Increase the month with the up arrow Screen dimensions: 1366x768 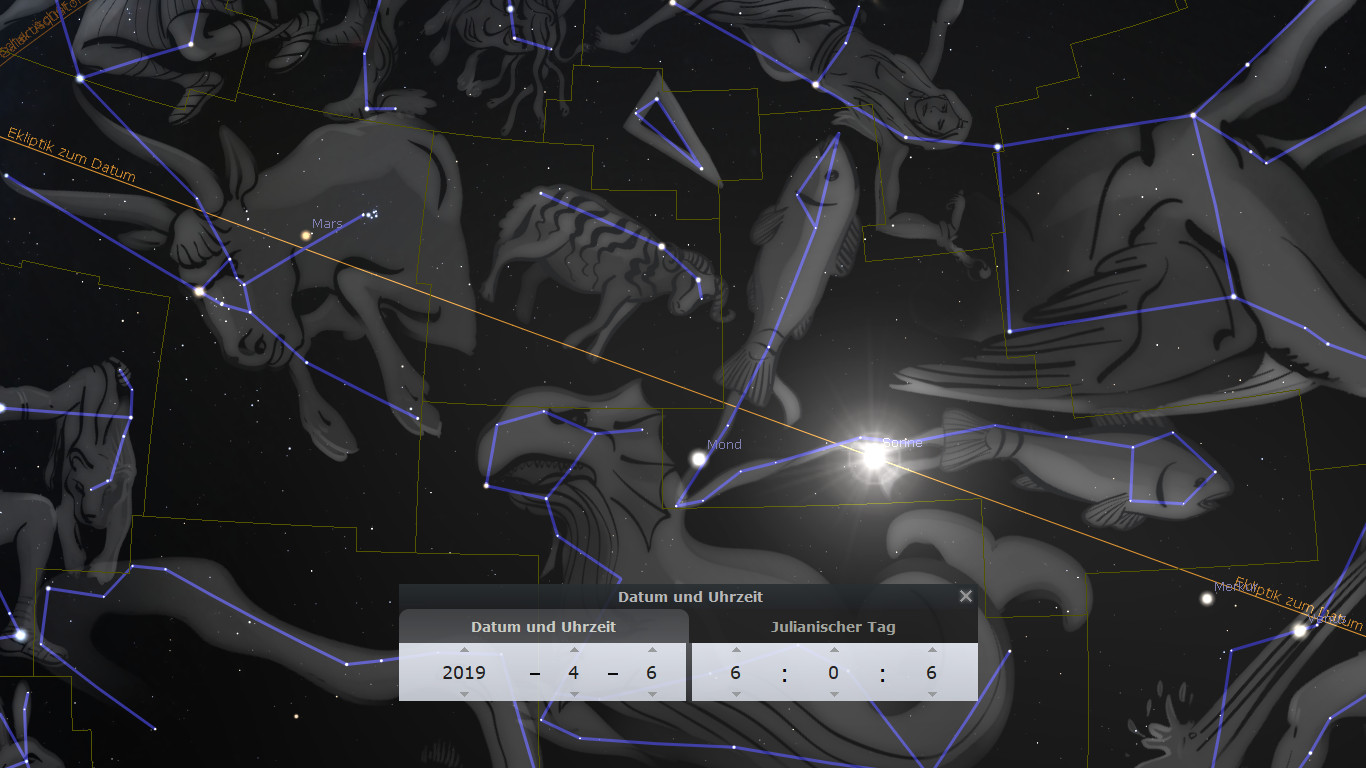click(574, 650)
